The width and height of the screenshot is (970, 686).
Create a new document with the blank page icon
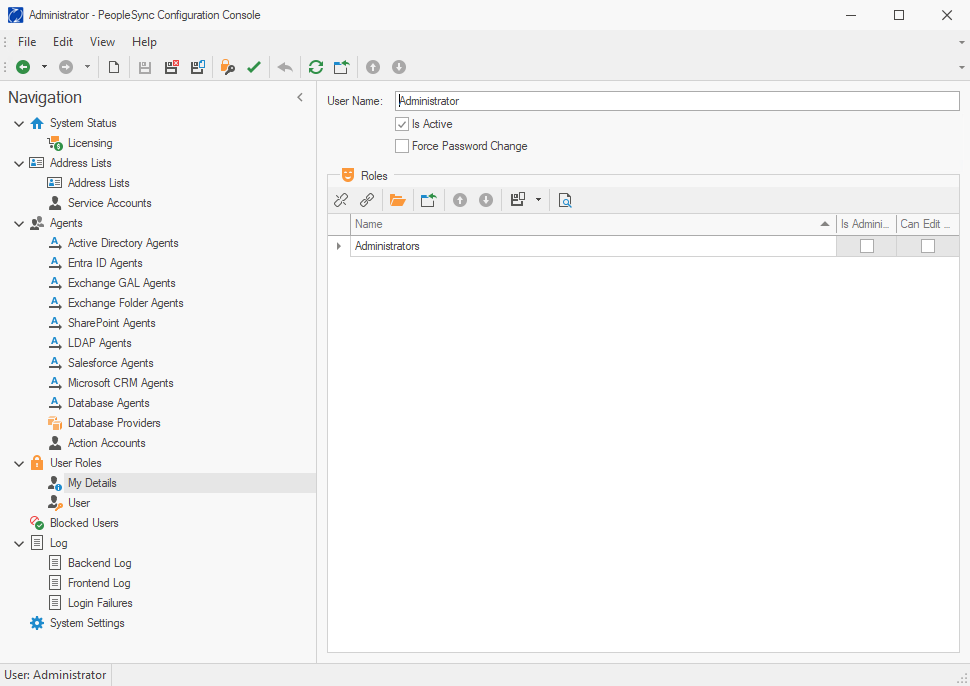[114, 67]
